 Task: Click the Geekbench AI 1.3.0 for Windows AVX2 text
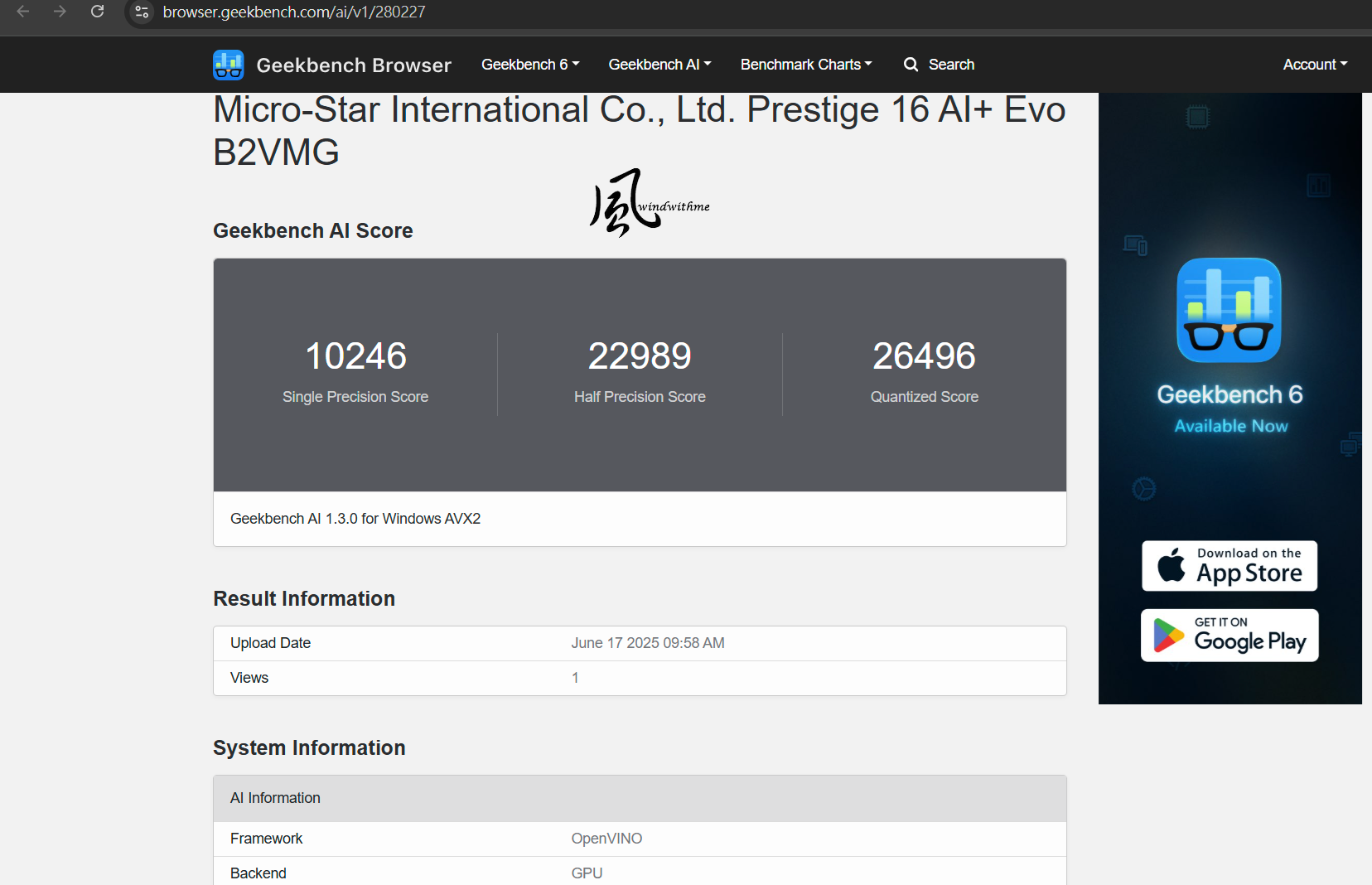tap(355, 519)
